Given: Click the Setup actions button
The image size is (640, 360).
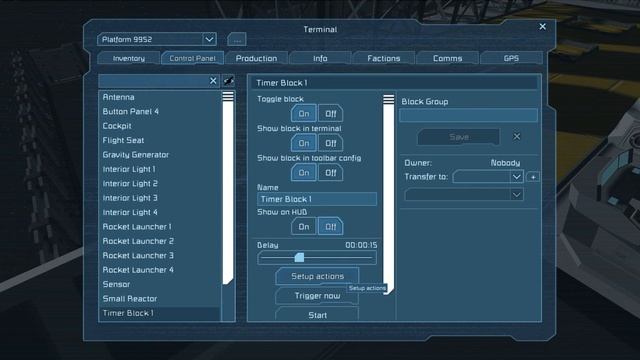Looking at the screenshot, I should tap(318, 276).
